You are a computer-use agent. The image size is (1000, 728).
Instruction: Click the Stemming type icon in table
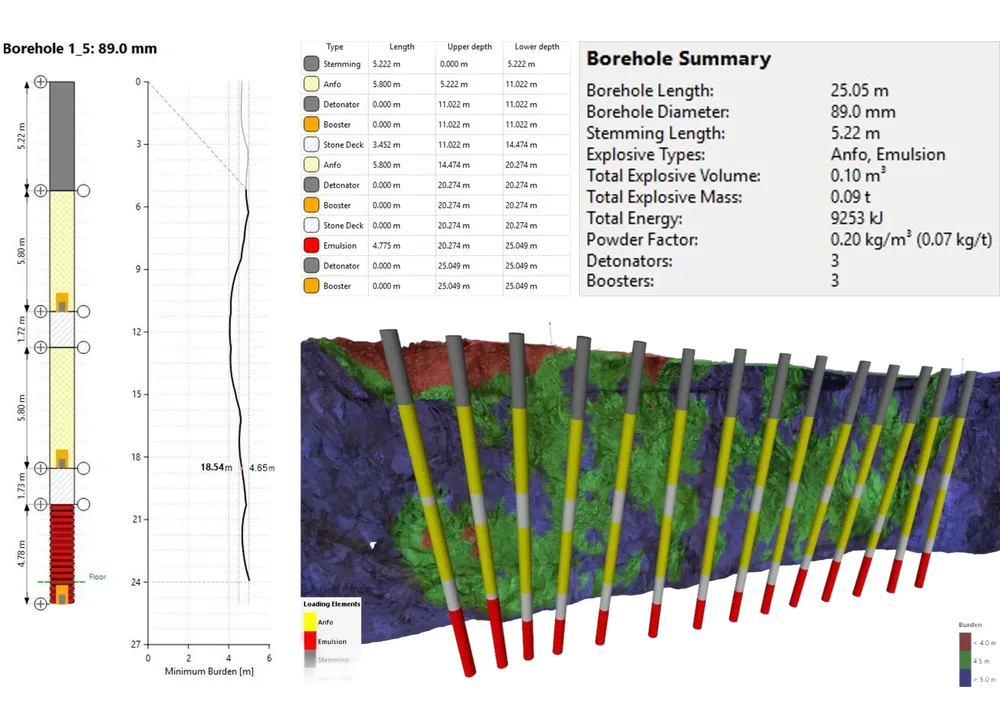pyautogui.click(x=311, y=64)
